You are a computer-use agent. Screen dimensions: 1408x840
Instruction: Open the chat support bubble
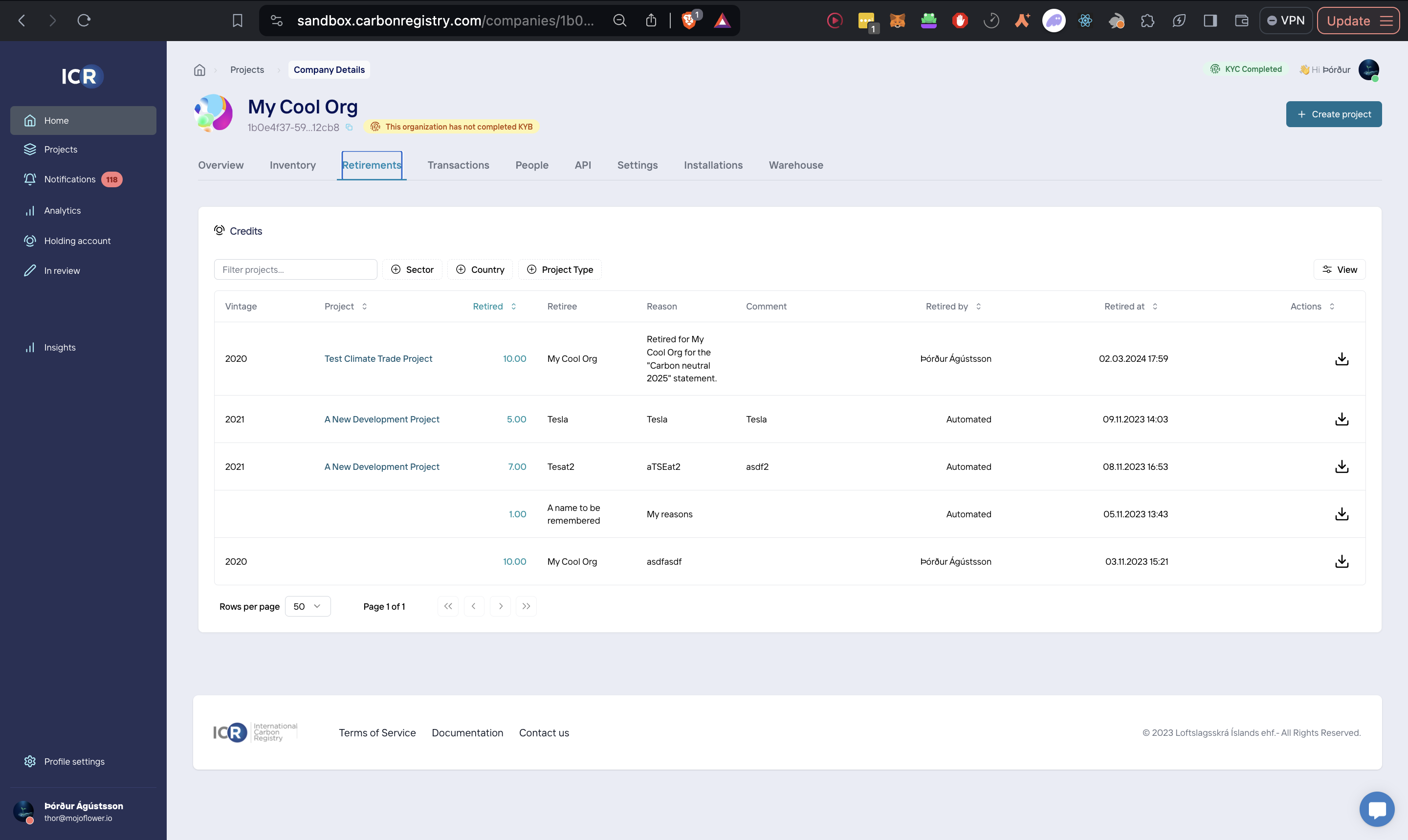[x=1376, y=809]
